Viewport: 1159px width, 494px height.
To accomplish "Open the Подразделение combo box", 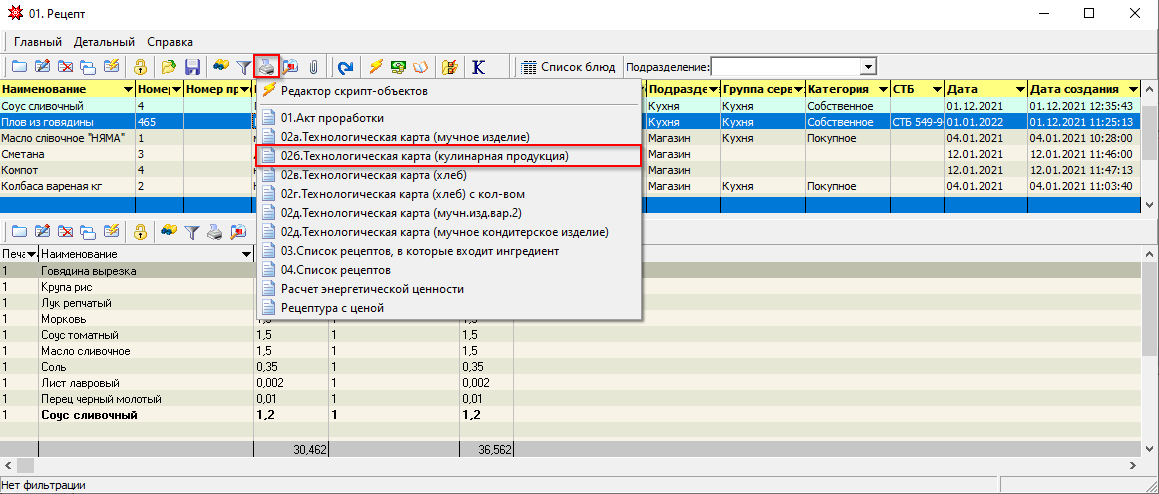I will pos(868,67).
